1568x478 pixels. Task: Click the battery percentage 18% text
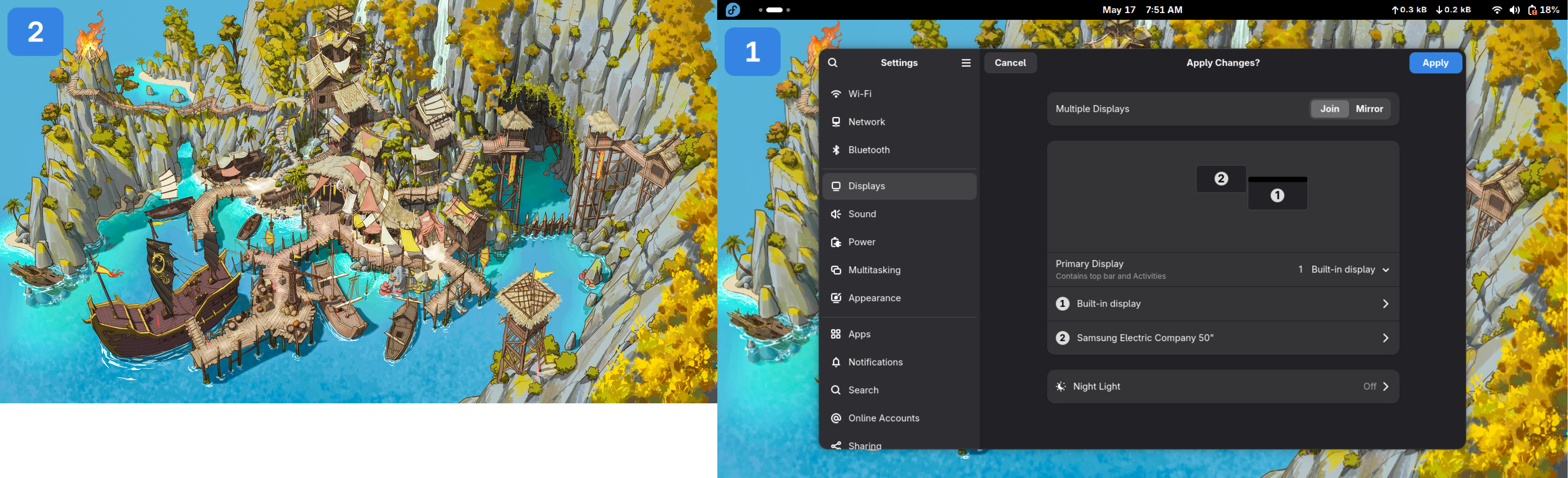pyautogui.click(x=1550, y=10)
